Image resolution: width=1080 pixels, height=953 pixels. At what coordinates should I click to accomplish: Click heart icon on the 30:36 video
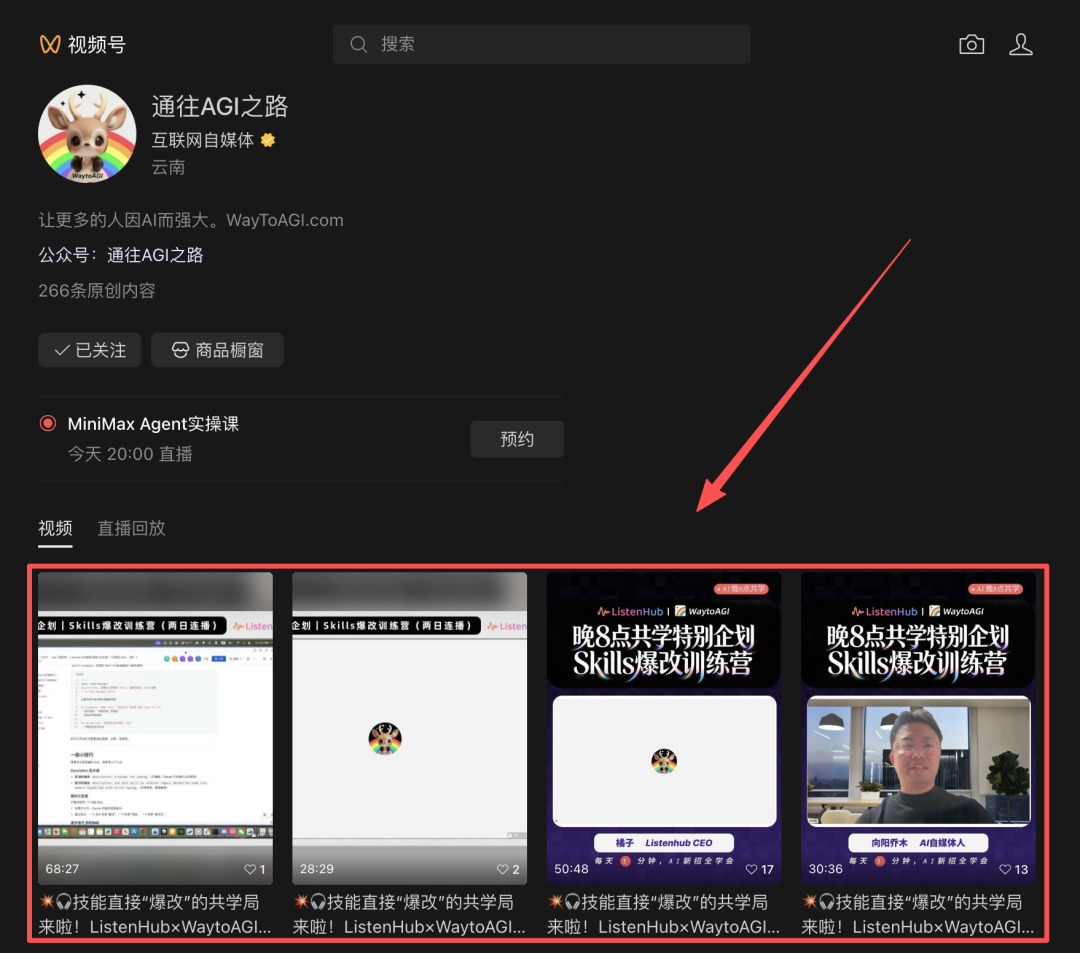[x=1006, y=869]
